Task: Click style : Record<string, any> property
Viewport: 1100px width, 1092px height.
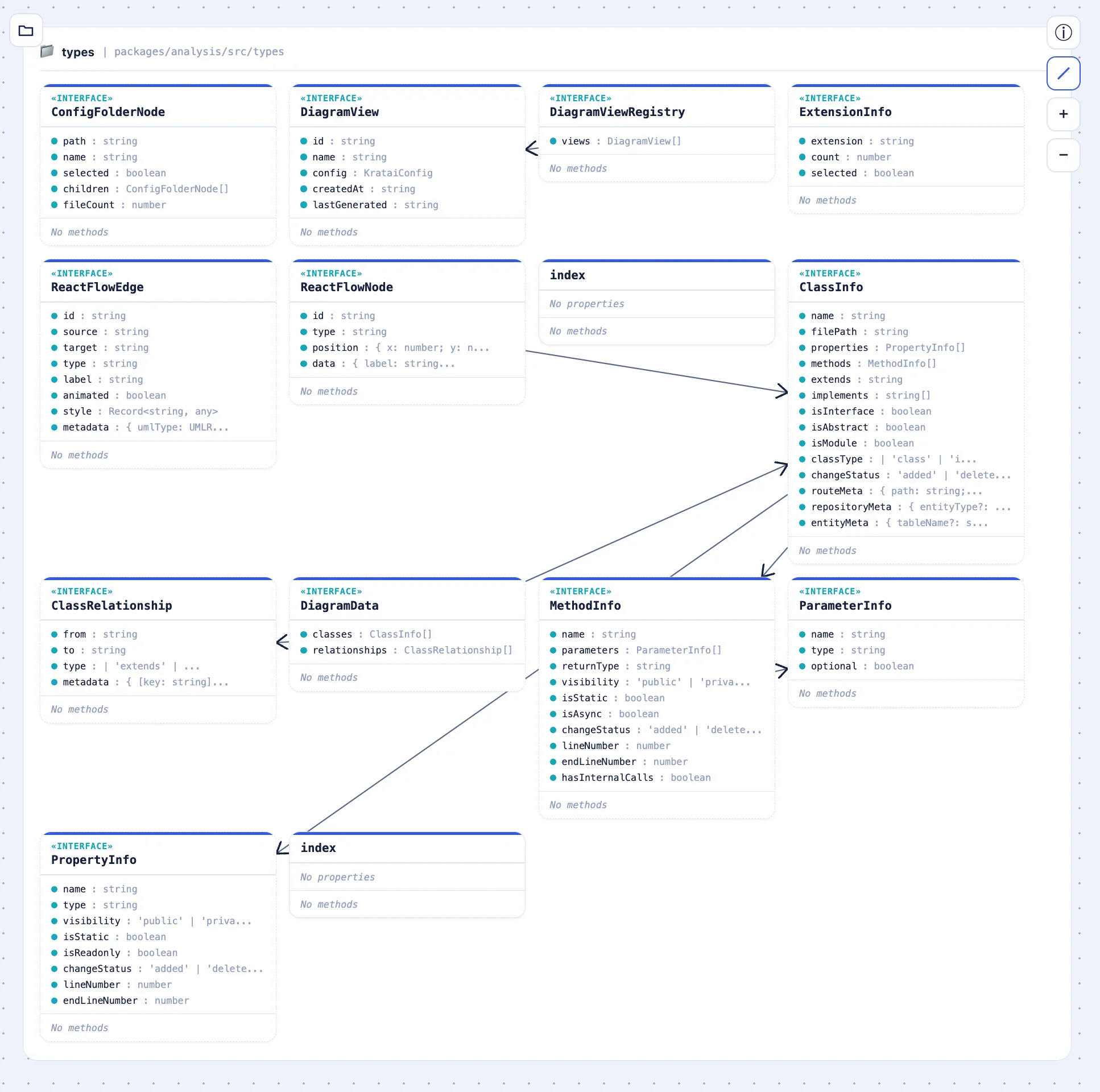Action: [x=134, y=411]
